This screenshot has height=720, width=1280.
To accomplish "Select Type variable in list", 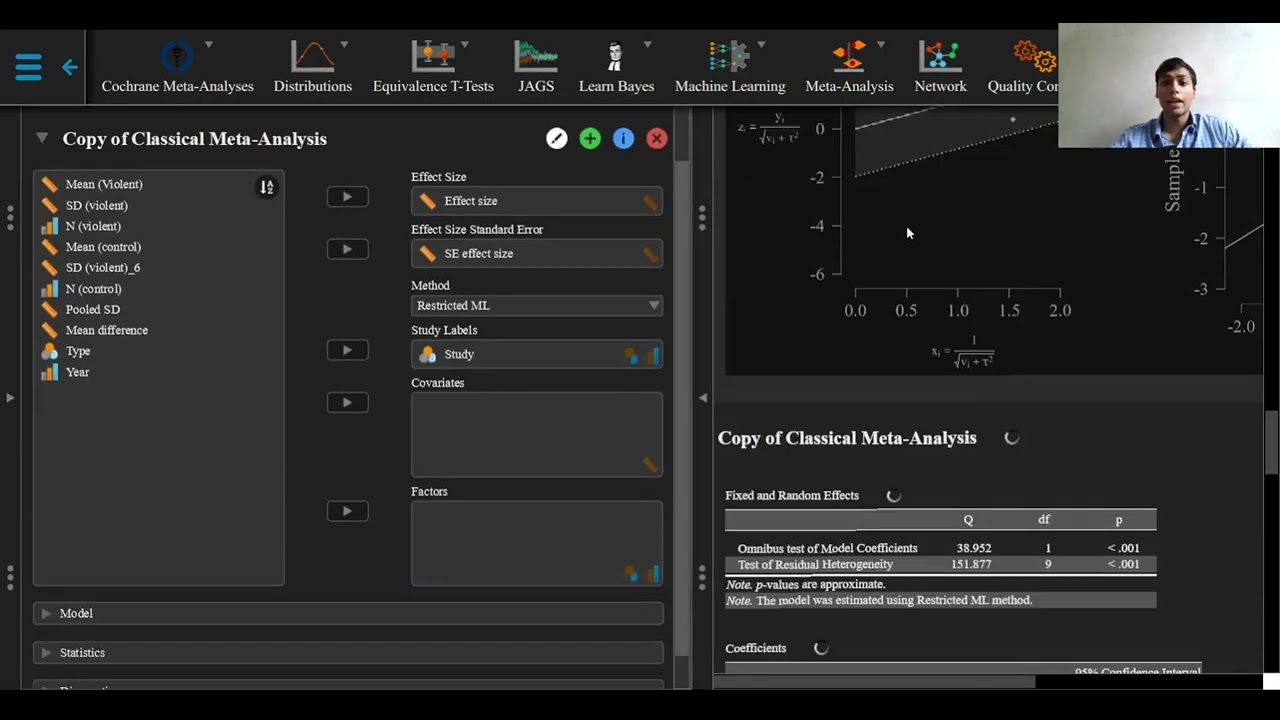I will pyautogui.click(x=78, y=351).
